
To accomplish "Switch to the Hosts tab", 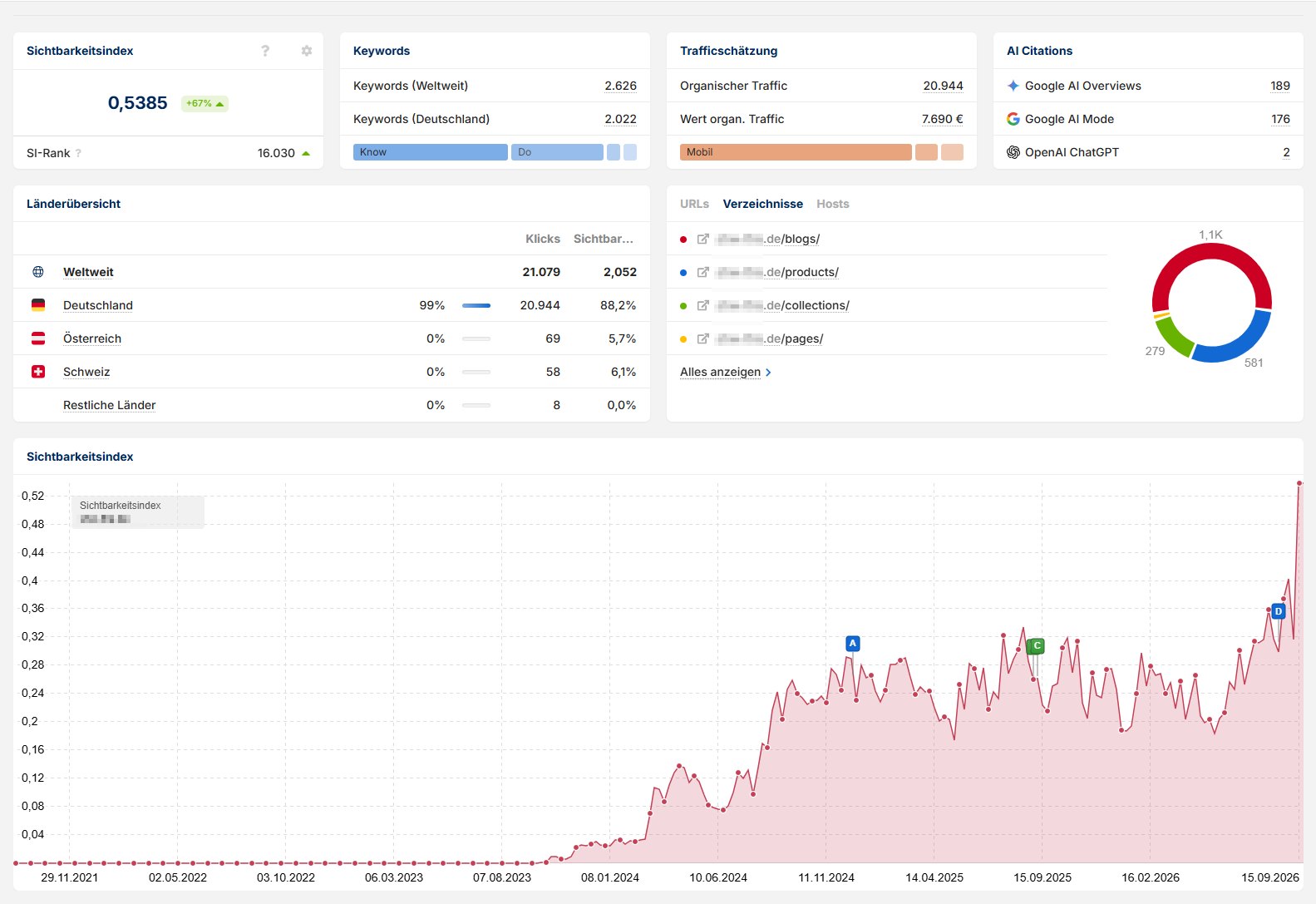I will [833, 204].
